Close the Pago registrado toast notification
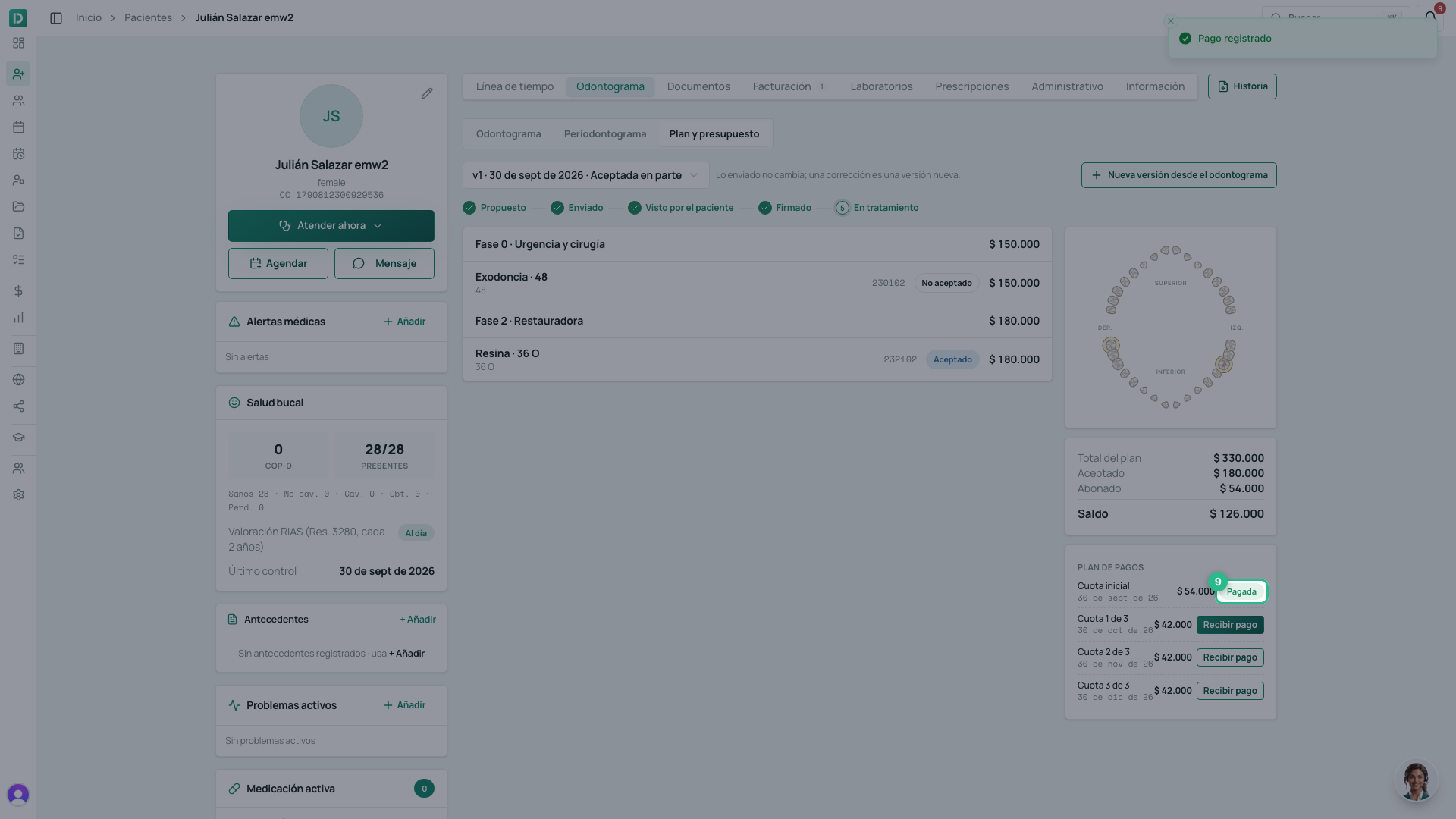The height and width of the screenshot is (819, 1456). (x=1171, y=21)
